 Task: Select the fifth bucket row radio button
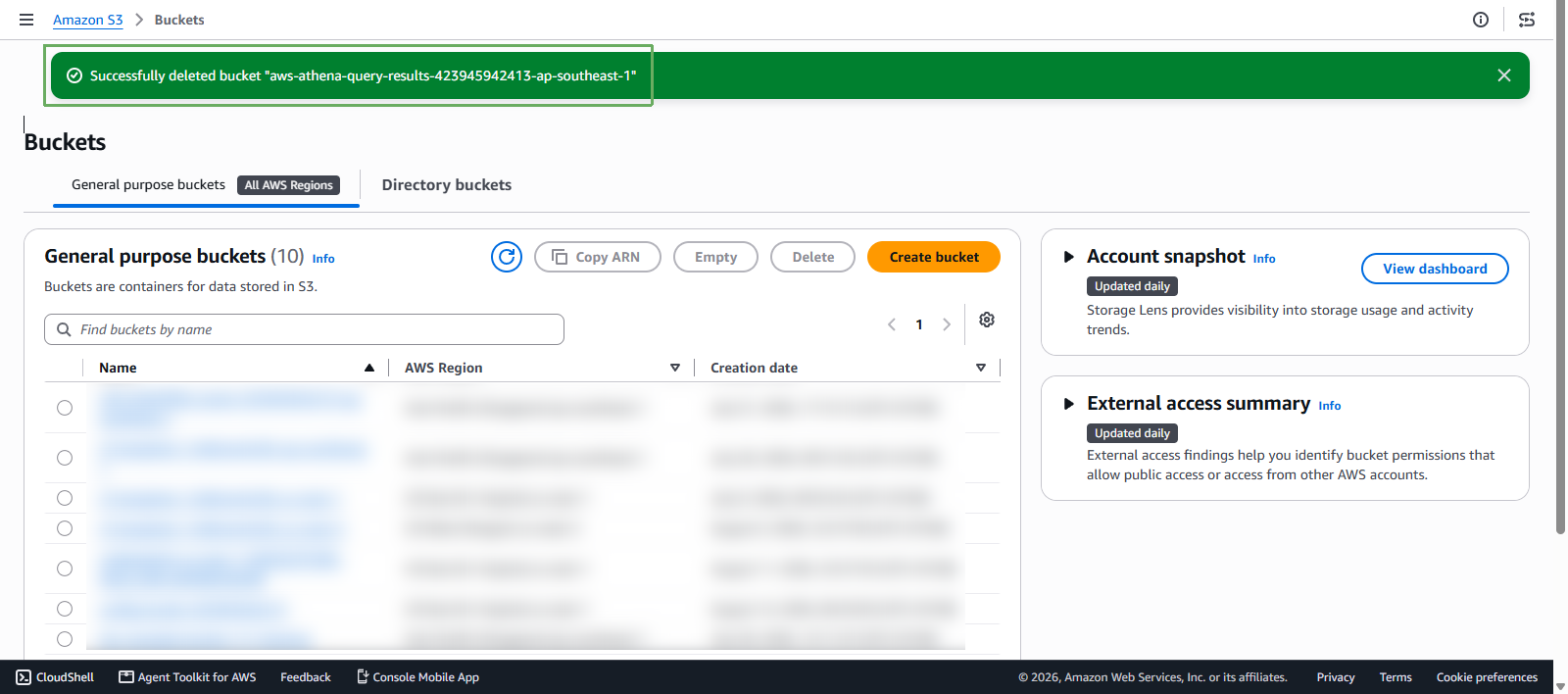[x=65, y=569]
